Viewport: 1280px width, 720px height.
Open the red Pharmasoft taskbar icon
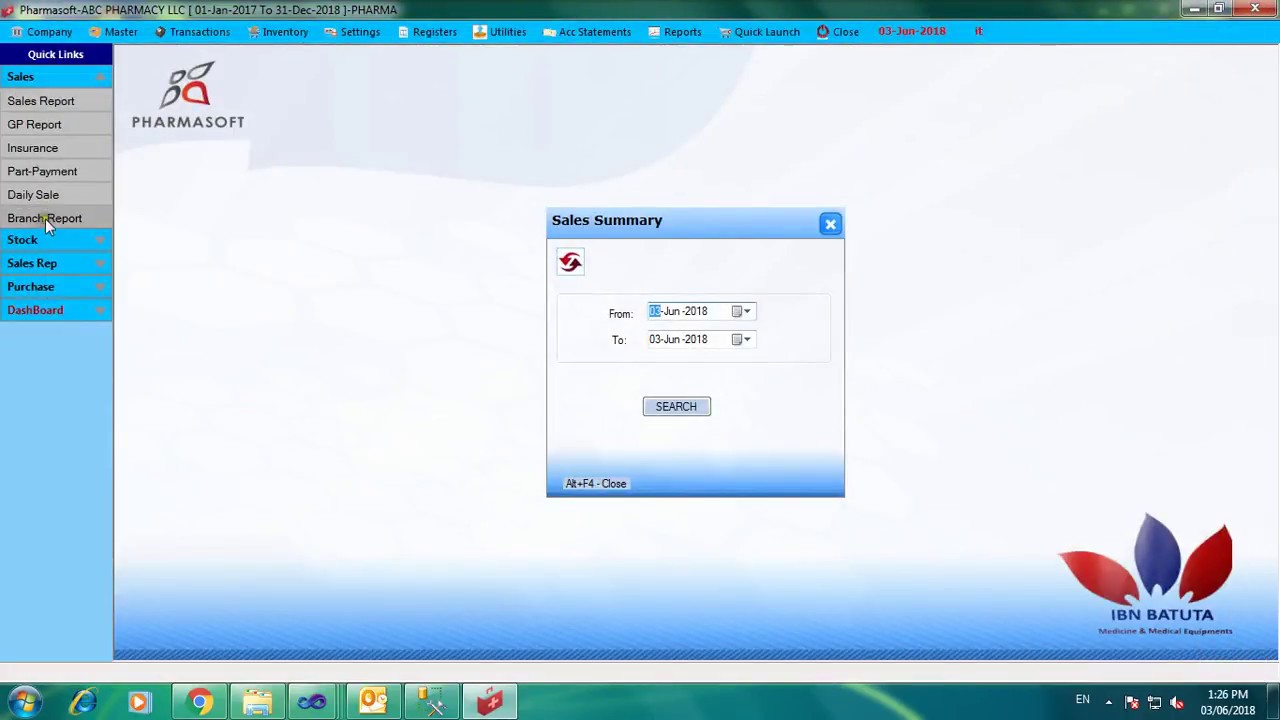point(489,702)
